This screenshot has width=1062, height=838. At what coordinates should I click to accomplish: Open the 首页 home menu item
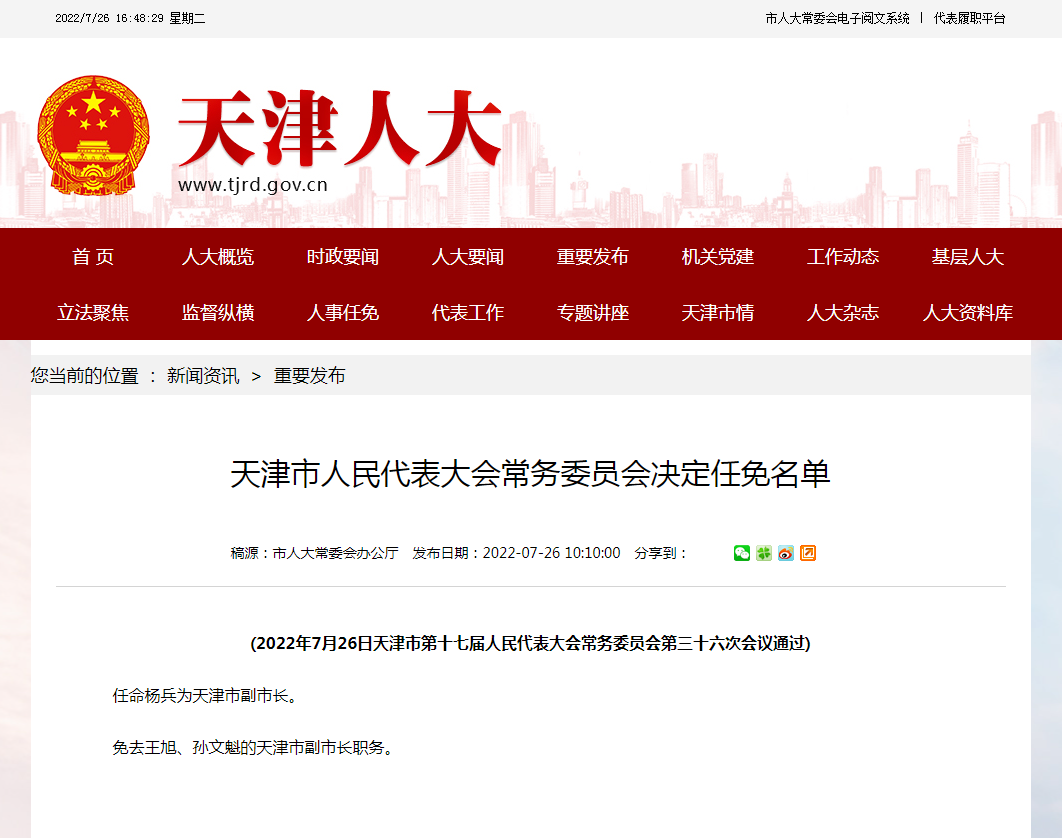(x=93, y=257)
